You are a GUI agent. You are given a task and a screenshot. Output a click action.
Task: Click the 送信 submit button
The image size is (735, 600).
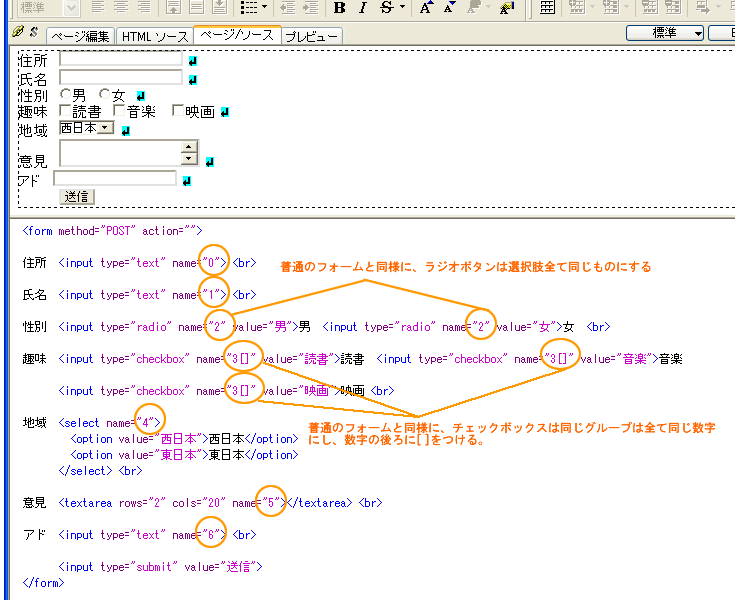click(76, 197)
